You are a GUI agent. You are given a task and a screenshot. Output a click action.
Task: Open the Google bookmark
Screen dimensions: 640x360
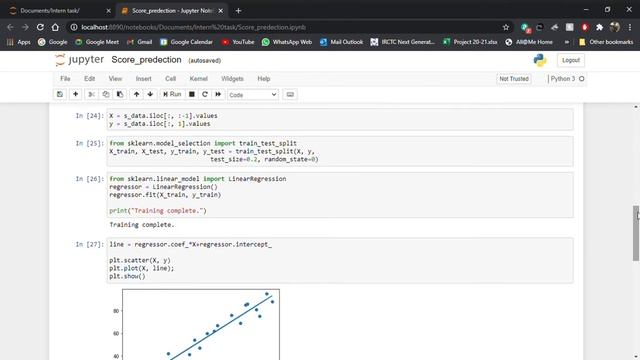click(53, 42)
